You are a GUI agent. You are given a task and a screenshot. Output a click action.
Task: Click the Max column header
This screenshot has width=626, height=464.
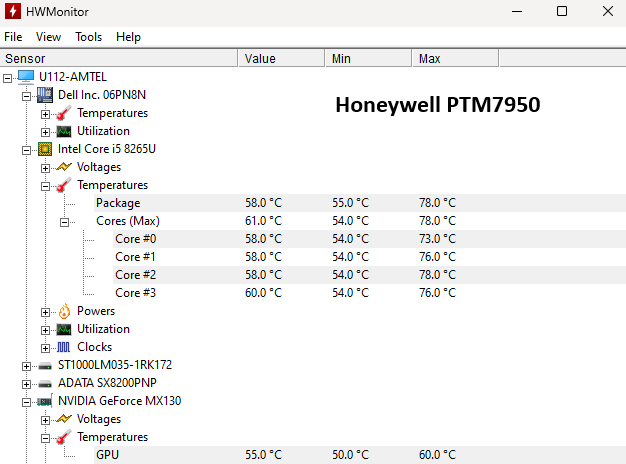(430, 59)
